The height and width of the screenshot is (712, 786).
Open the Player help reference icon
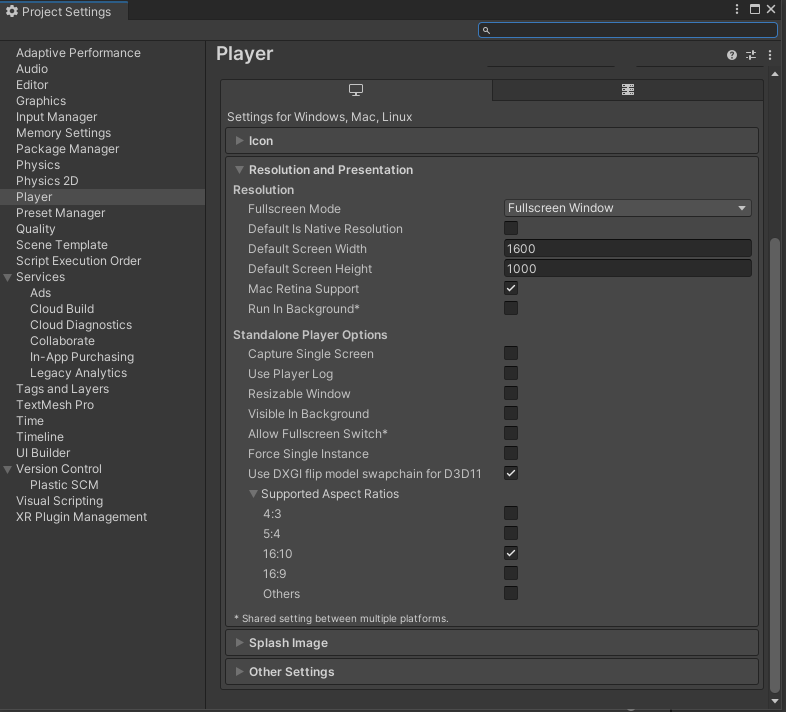(732, 55)
